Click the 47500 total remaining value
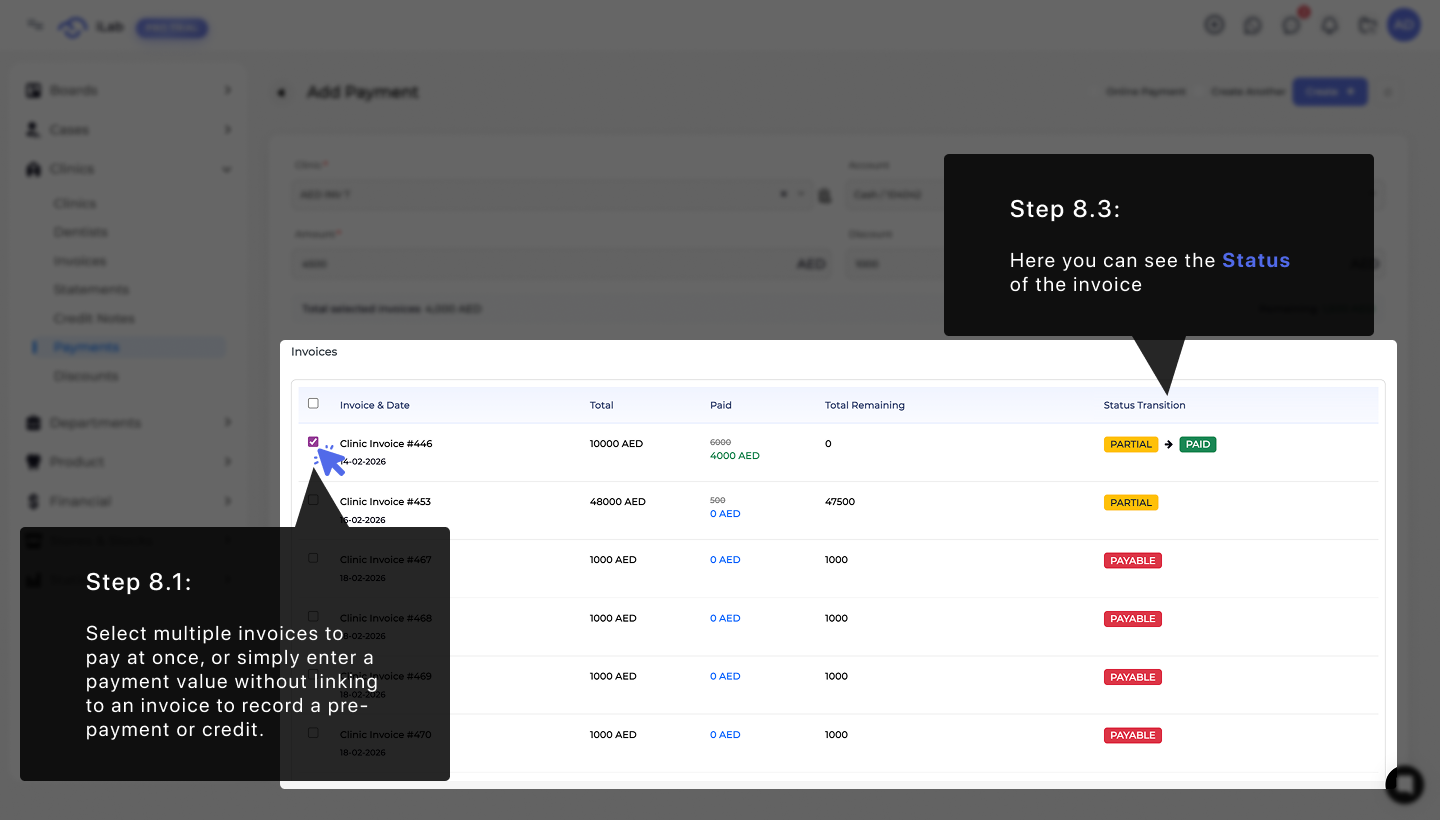The image size is (1440, 820). click(840, 502)
